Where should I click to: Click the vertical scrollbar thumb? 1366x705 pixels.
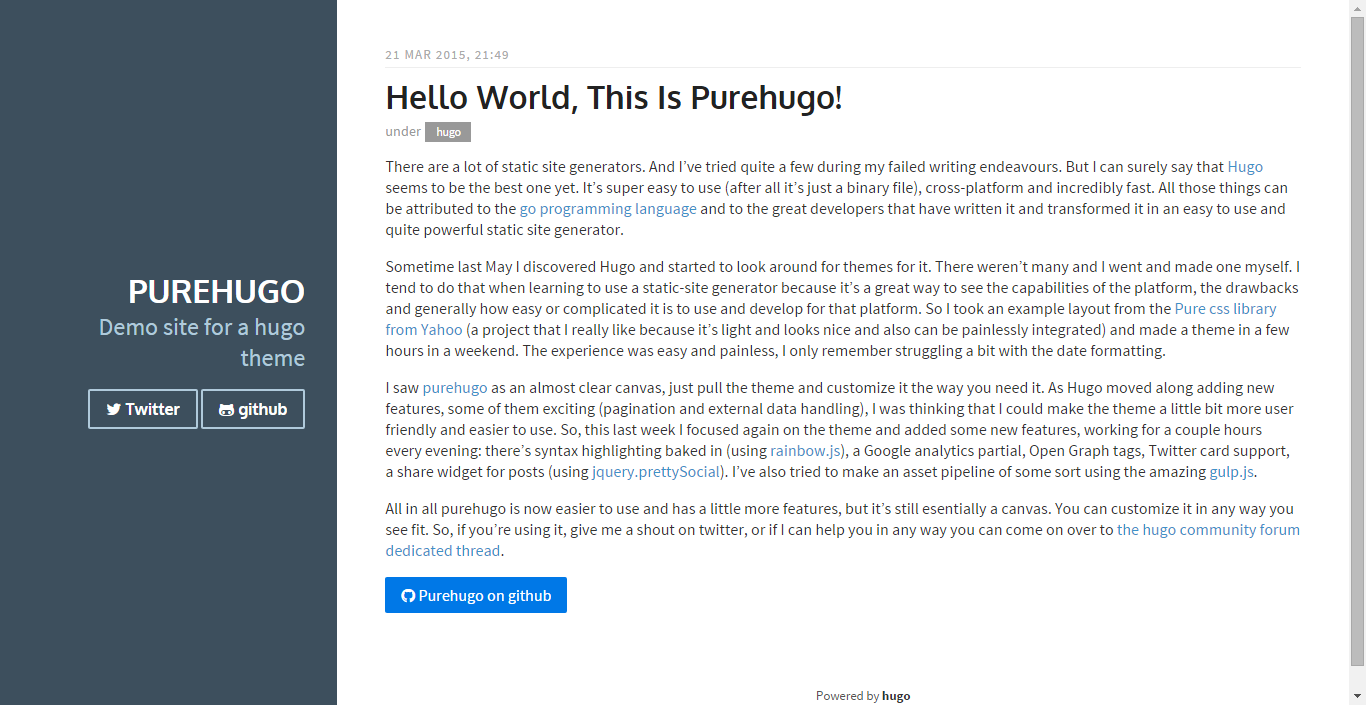(1357, 341)
